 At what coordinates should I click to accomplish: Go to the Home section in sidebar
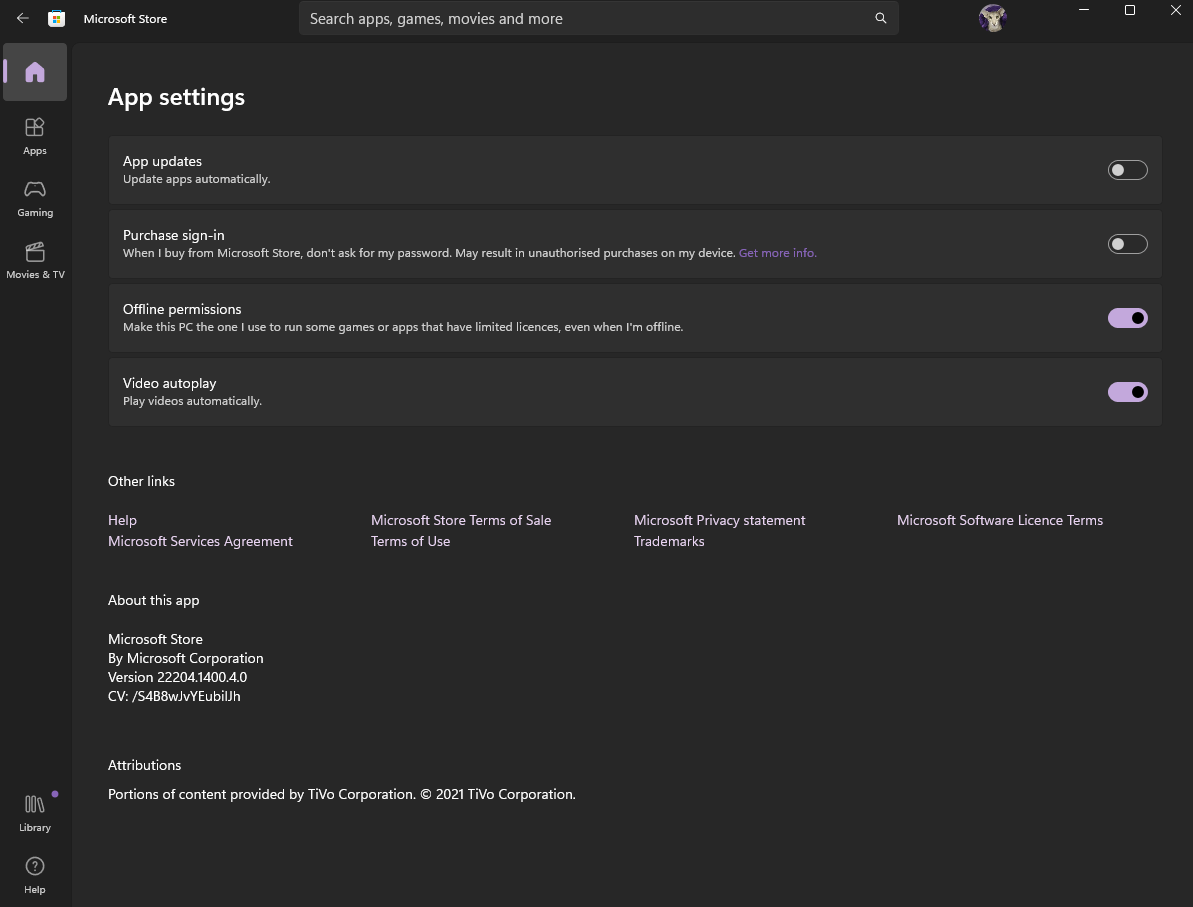pos(35,72)
